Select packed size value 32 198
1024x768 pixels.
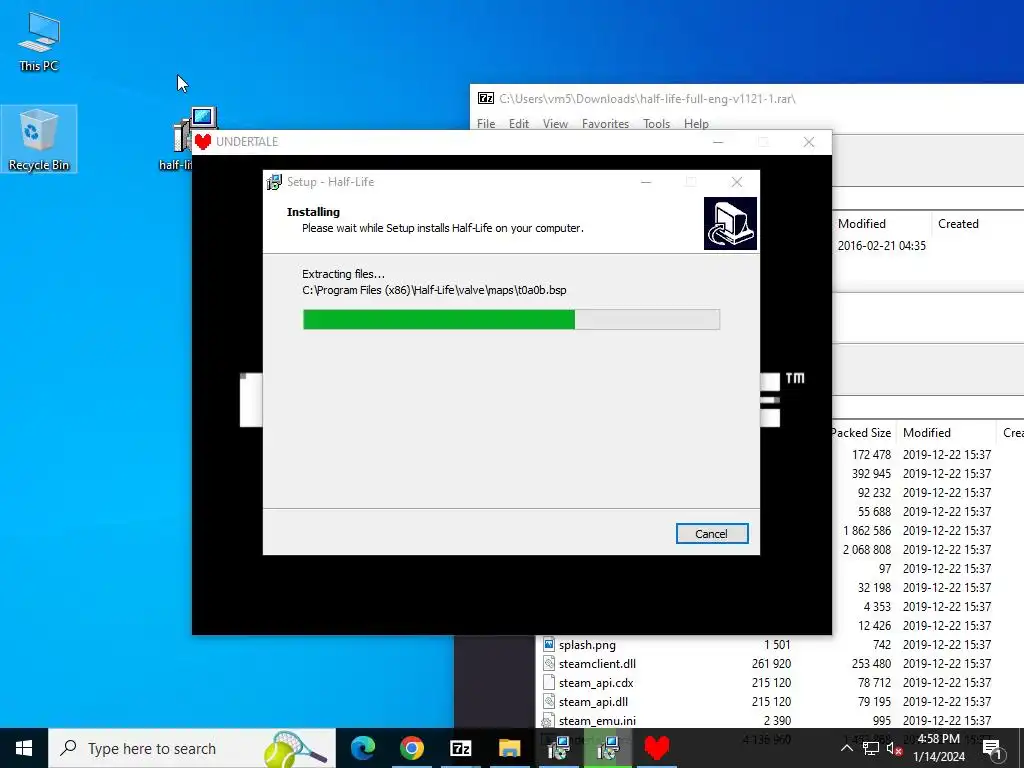pos(874,587)
